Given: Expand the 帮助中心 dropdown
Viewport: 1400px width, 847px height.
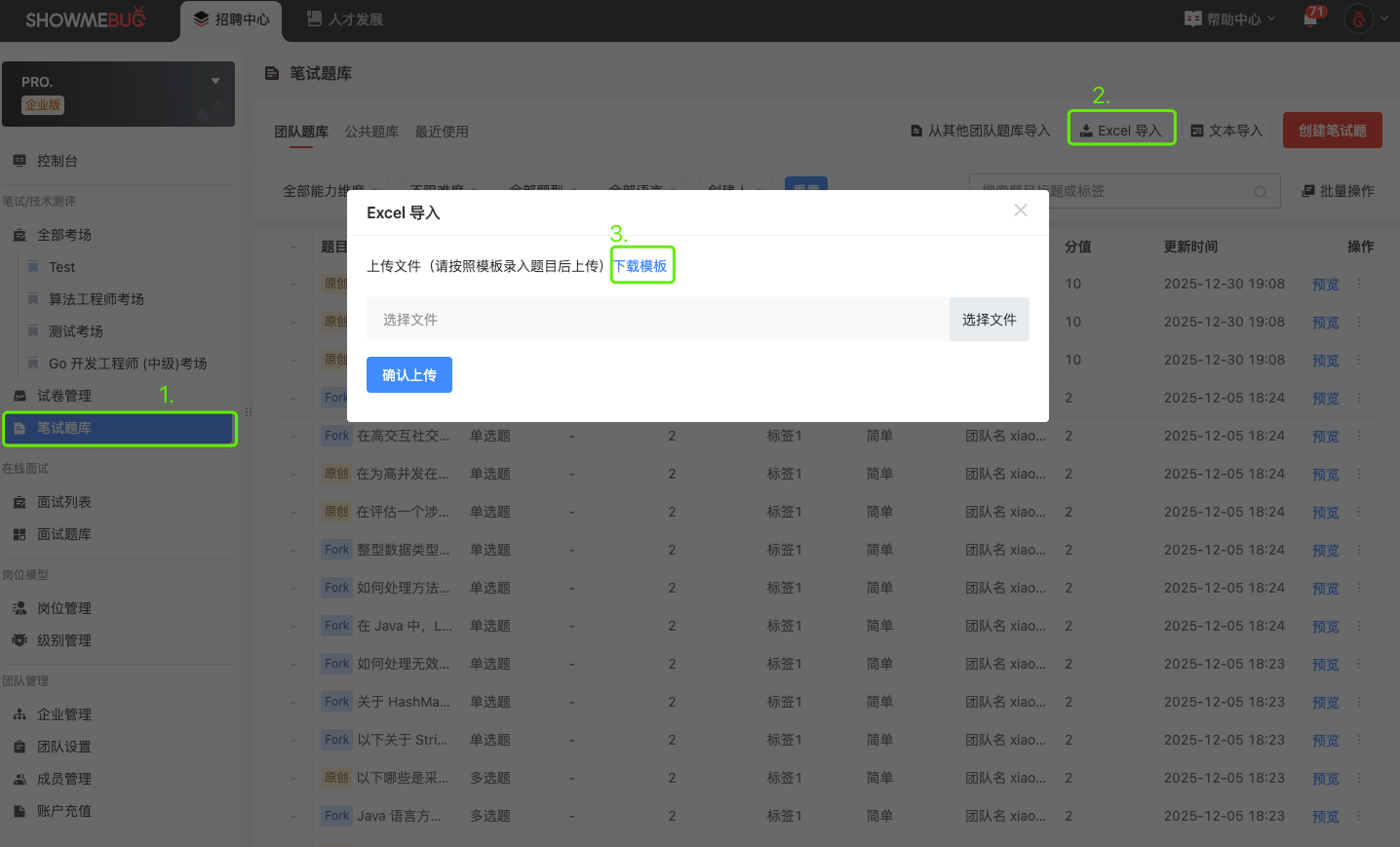Looking at the screenshot, I should [1229, 19].
